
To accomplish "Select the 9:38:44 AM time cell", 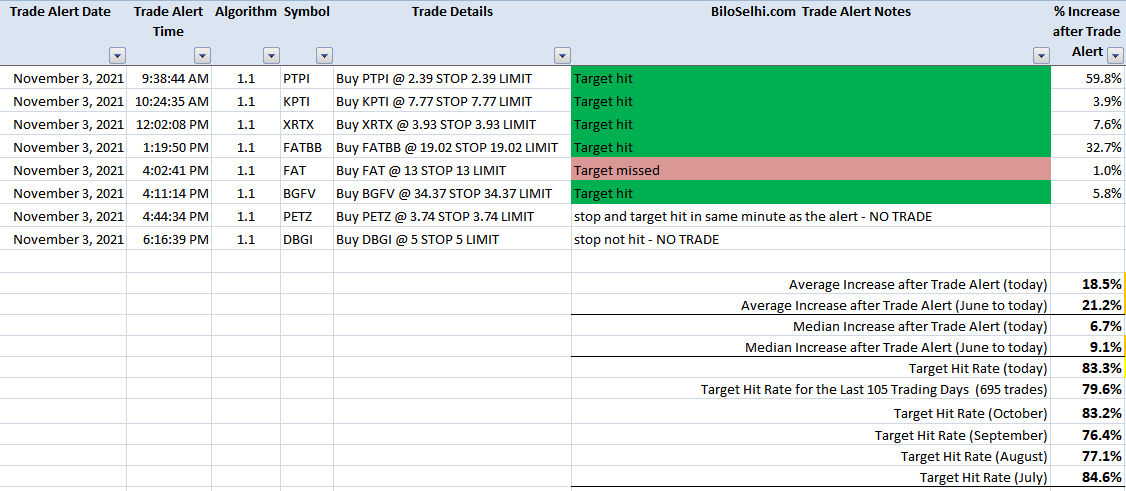I will pyautogui.click(x=169, y=78).
